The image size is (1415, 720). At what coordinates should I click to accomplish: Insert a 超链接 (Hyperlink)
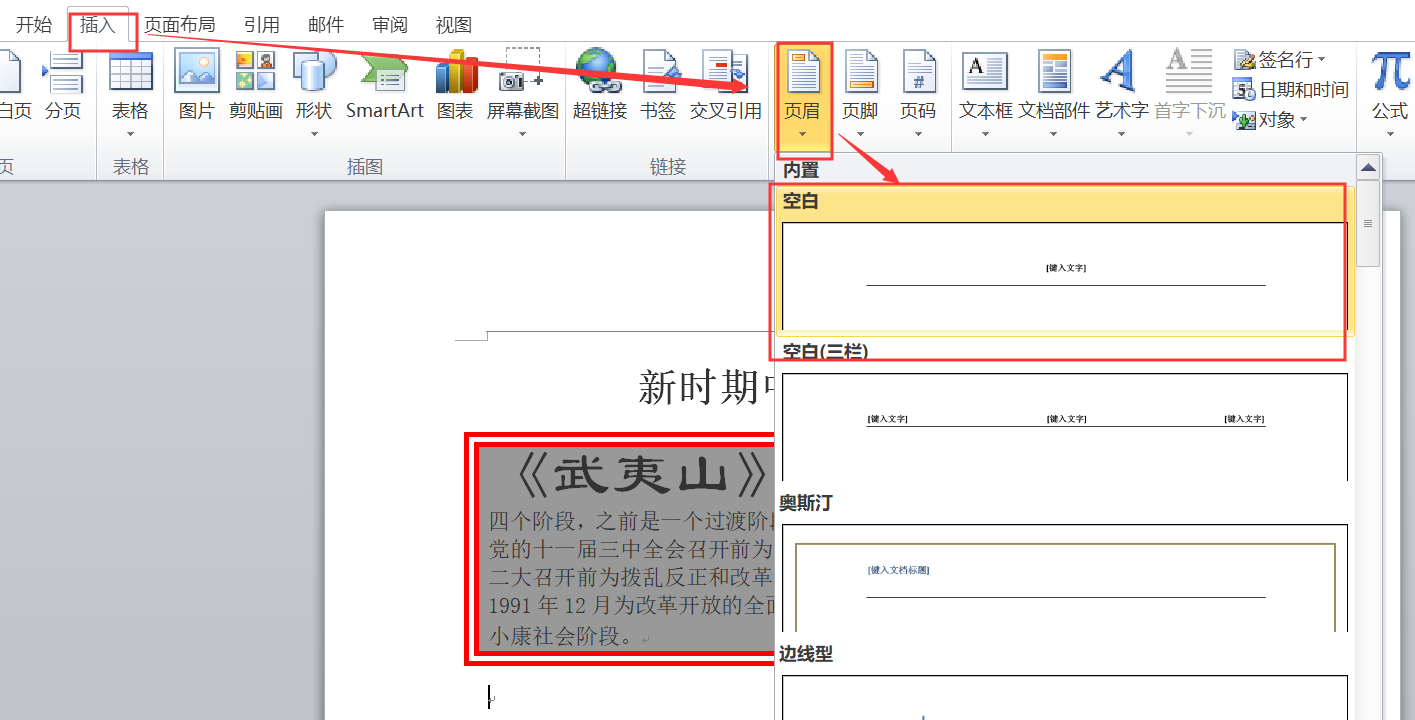pos(600,87)
